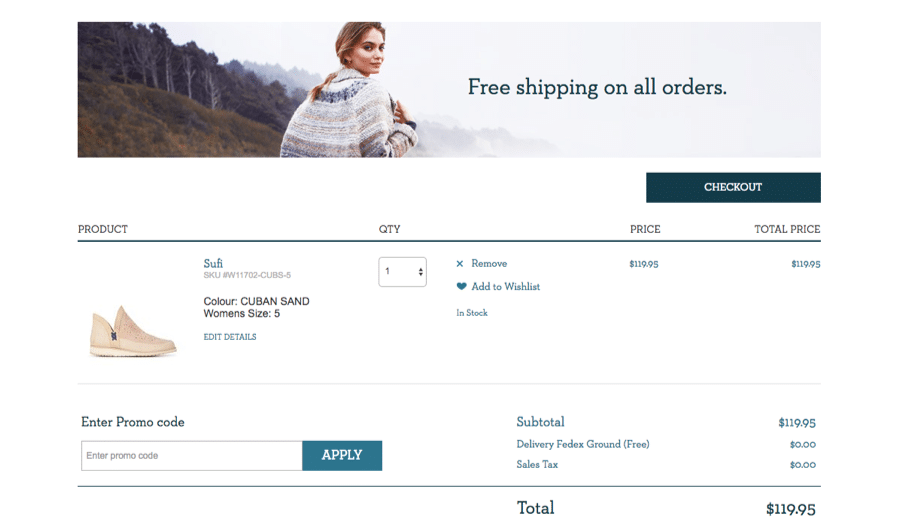Choose the Add to Wishlist link

coord(505,287)
